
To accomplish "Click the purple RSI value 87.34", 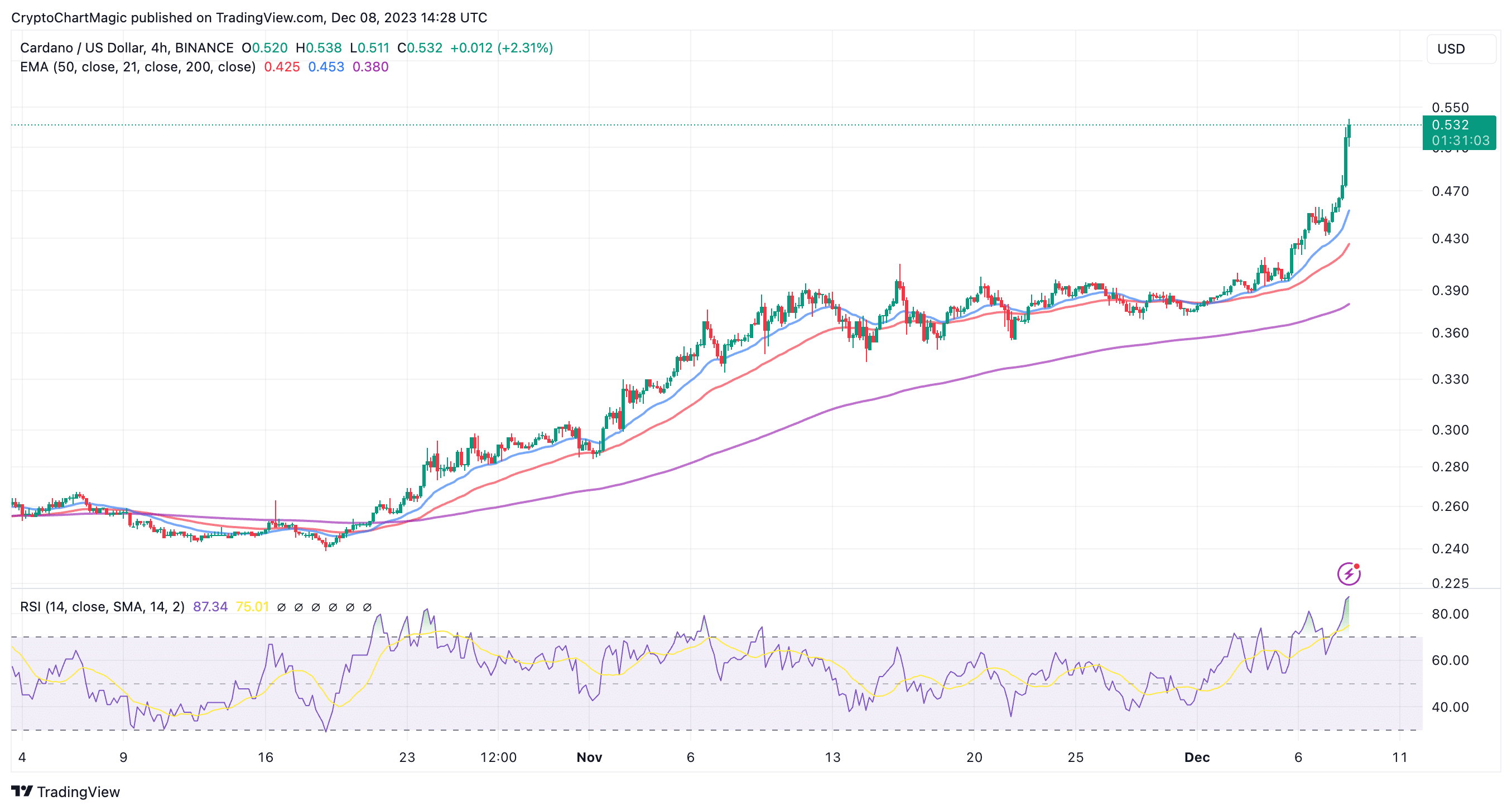I will pyautogui.click(x=210, y=607).
